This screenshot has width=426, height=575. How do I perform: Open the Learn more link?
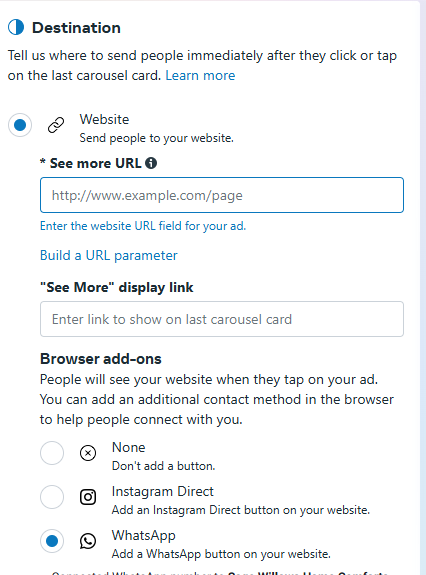click(200, 75)
